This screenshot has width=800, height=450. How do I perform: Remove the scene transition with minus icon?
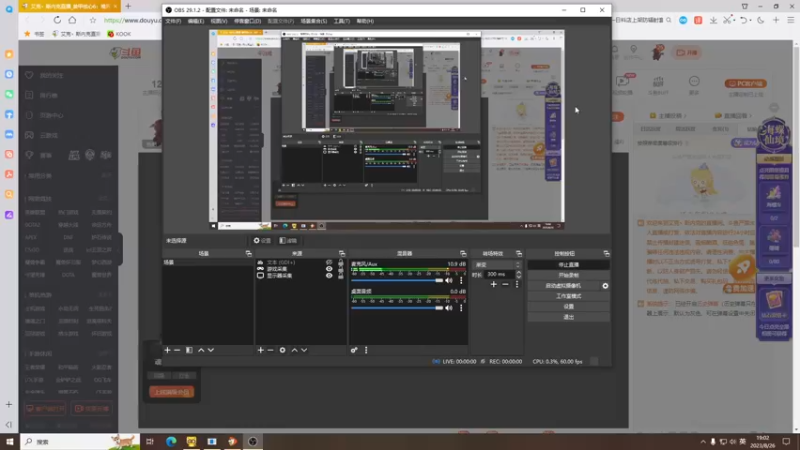pyautogui.click(x=505, y=284)
